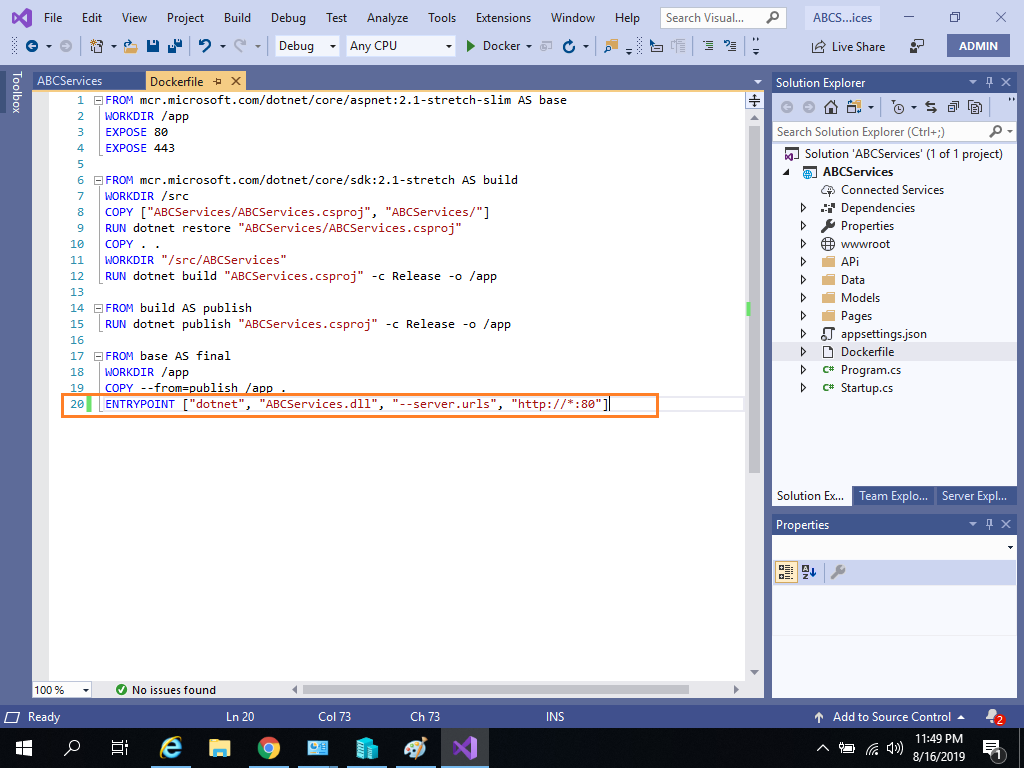Click the New Project toolbar icon
This screenshot has width=1024, height=768.
coord(97,46)
